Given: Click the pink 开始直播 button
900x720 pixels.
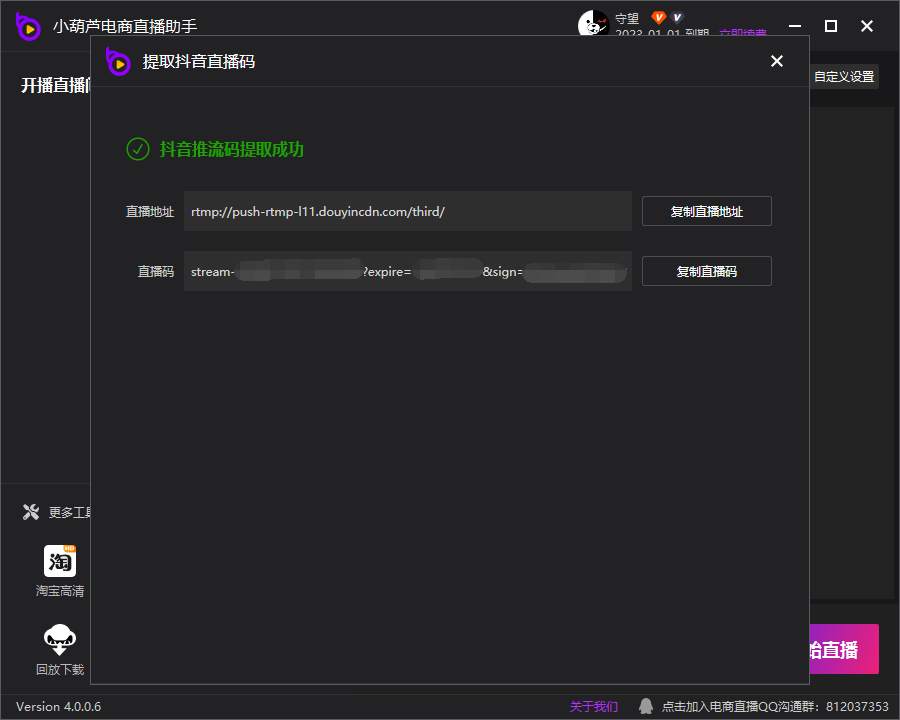Looking at the screenshot, I should [x=844, y=649].
